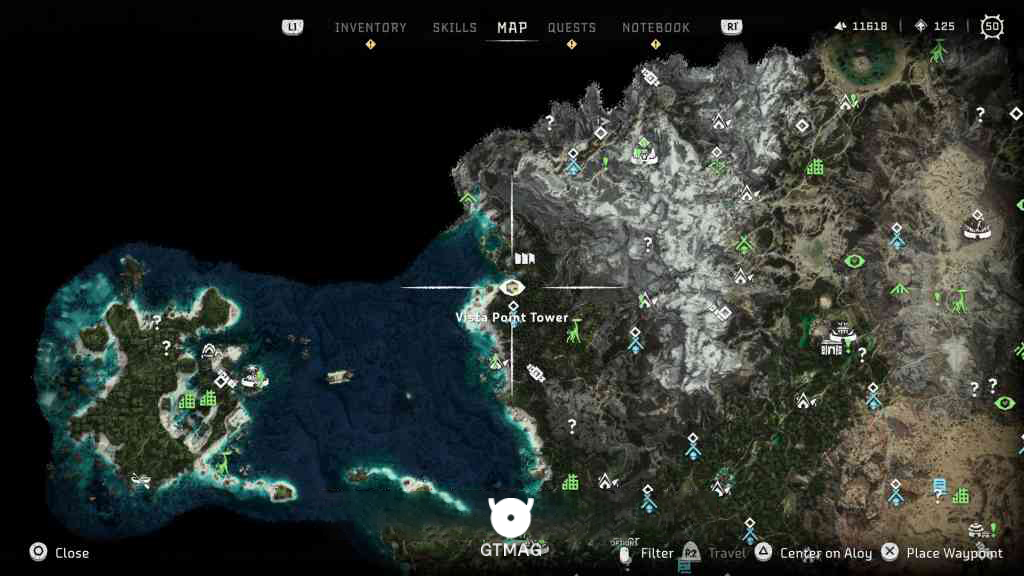Image resolution: width=1024 pixels, height=576 pixels.
Task: Click the L1 previous-tab button icon
Action: click(x=292, y=27)
